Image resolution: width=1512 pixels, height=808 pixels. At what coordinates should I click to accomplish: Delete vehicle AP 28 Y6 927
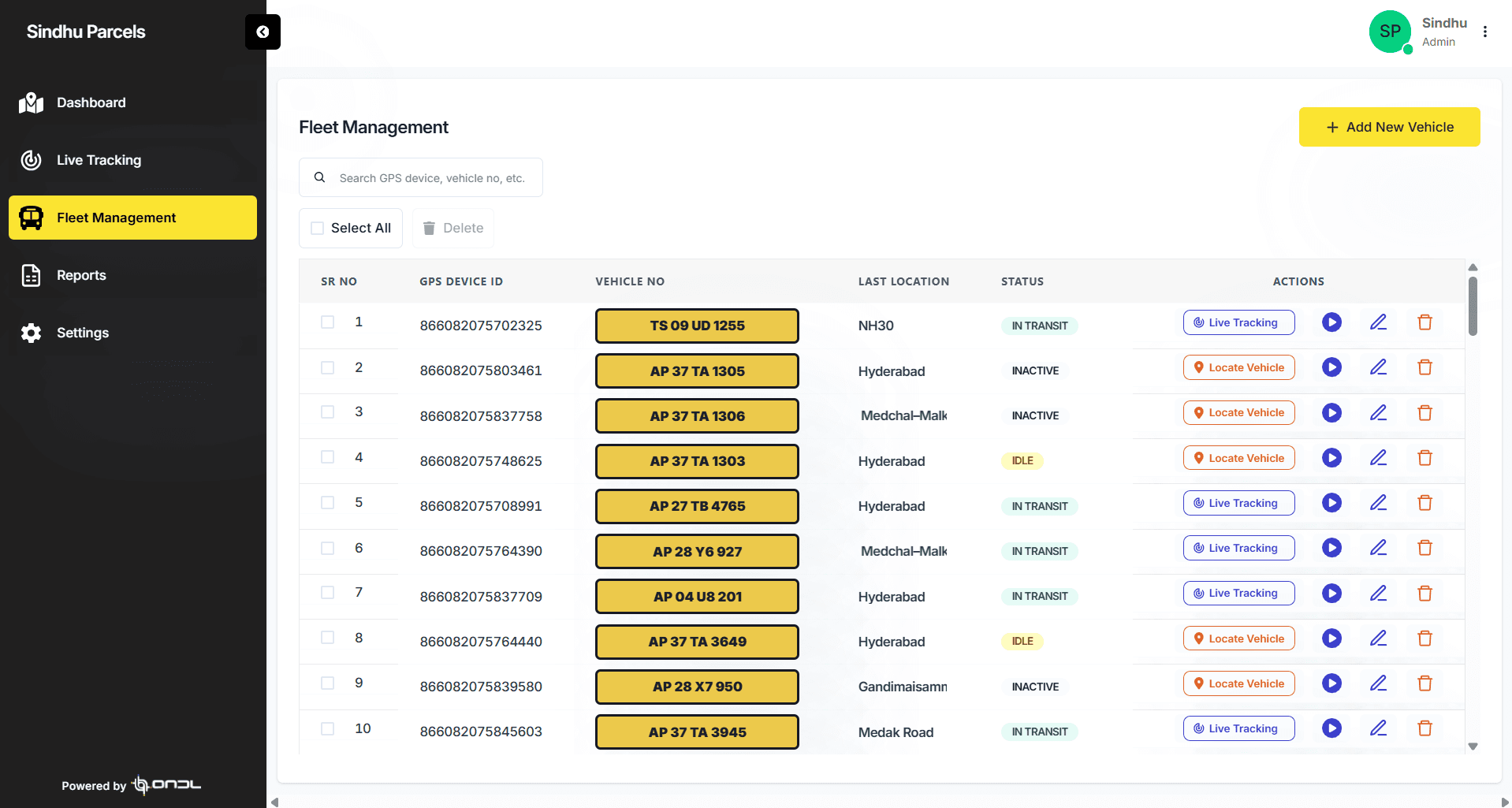(1424, 548)
